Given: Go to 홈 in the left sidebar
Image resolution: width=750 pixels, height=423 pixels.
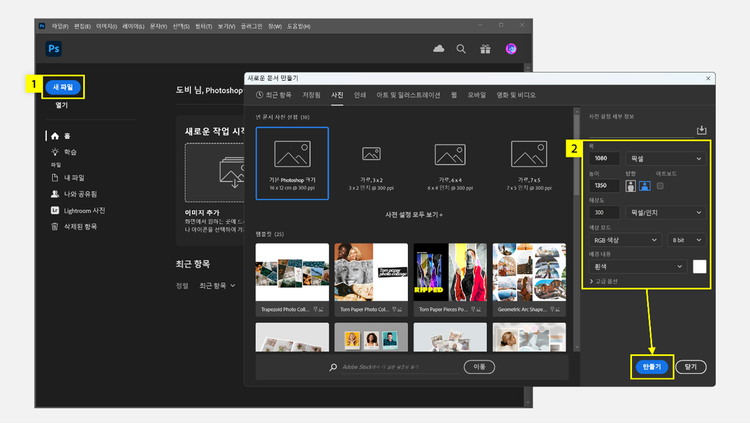Looking at the screenshot, I should tap(61, 136).
